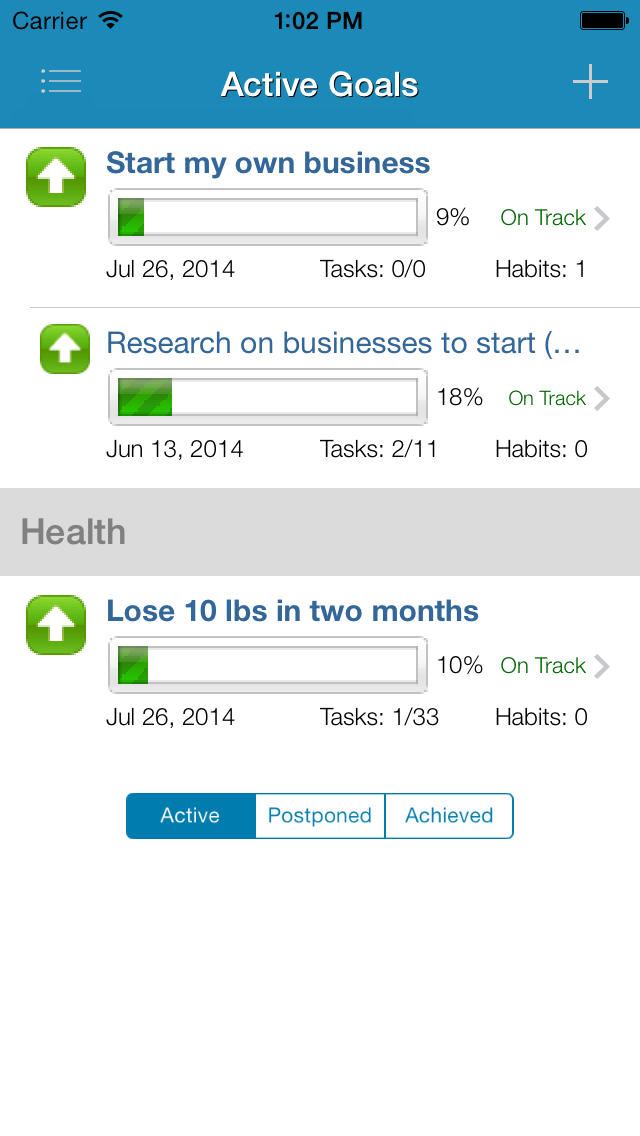Tap the plus icon to add goal
Viewport: 640px width, 1136px height.
[590, 82]
